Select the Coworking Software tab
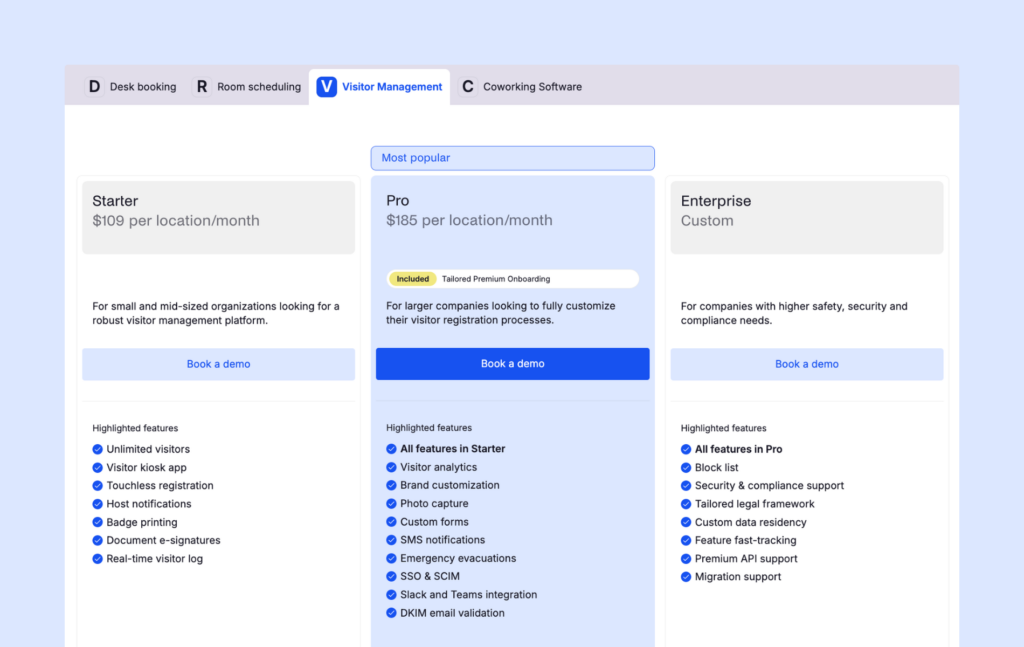 pos(532,87)
